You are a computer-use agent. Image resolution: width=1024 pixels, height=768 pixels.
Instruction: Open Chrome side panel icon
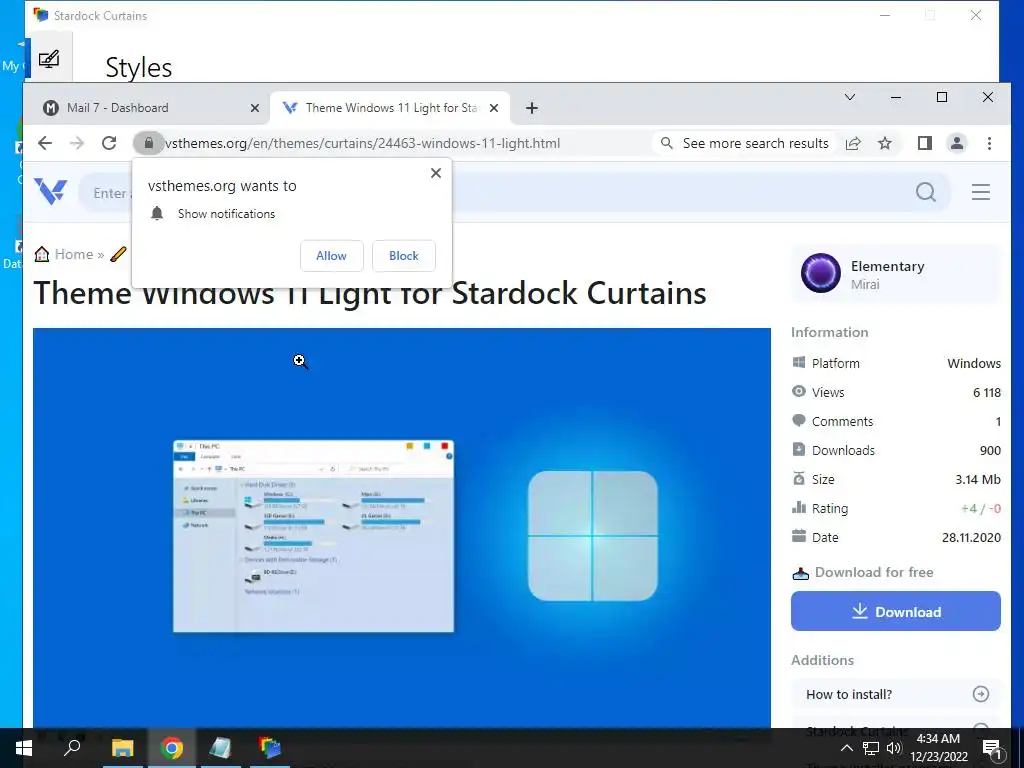click(925, 143)
